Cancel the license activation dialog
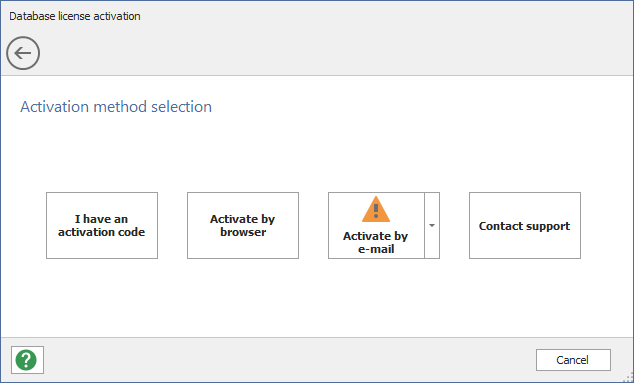 573,360
